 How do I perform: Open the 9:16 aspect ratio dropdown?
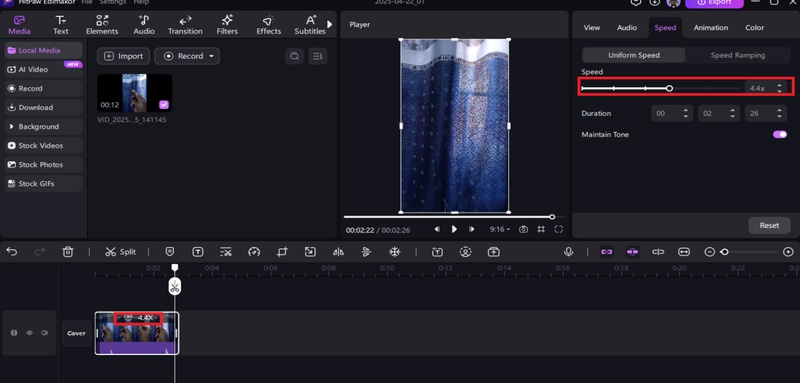(499, 229)
